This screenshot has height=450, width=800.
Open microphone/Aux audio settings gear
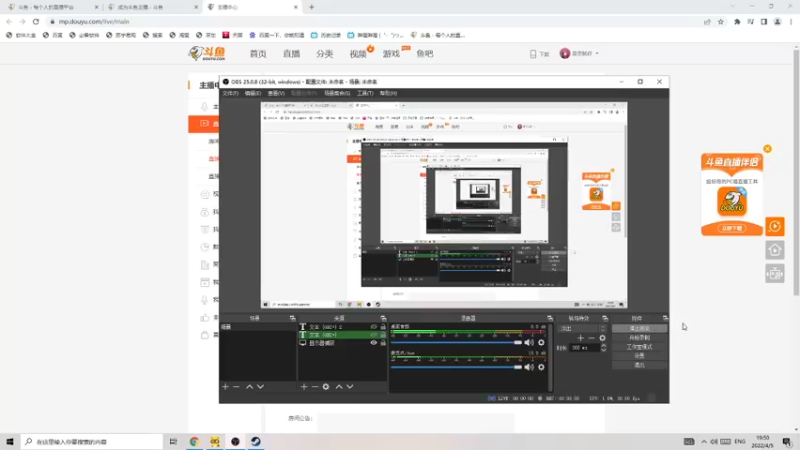point(541,367)
